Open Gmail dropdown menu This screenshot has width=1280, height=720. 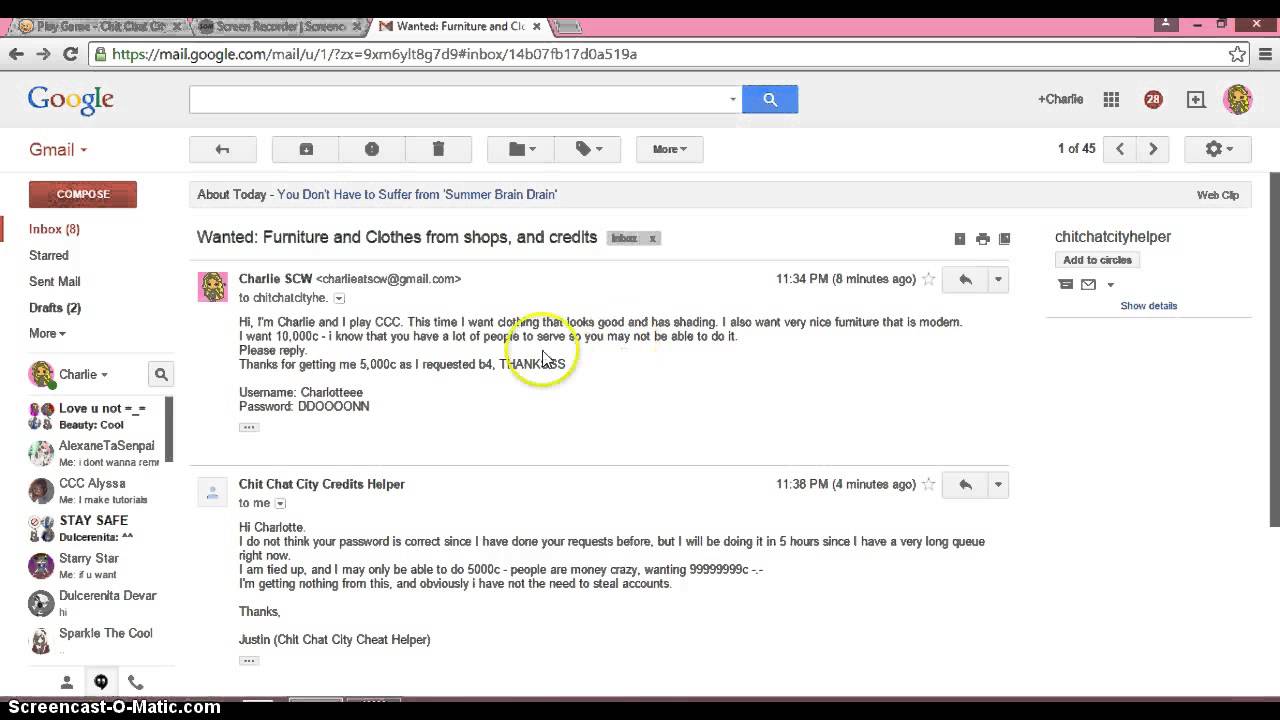(58, 149)
